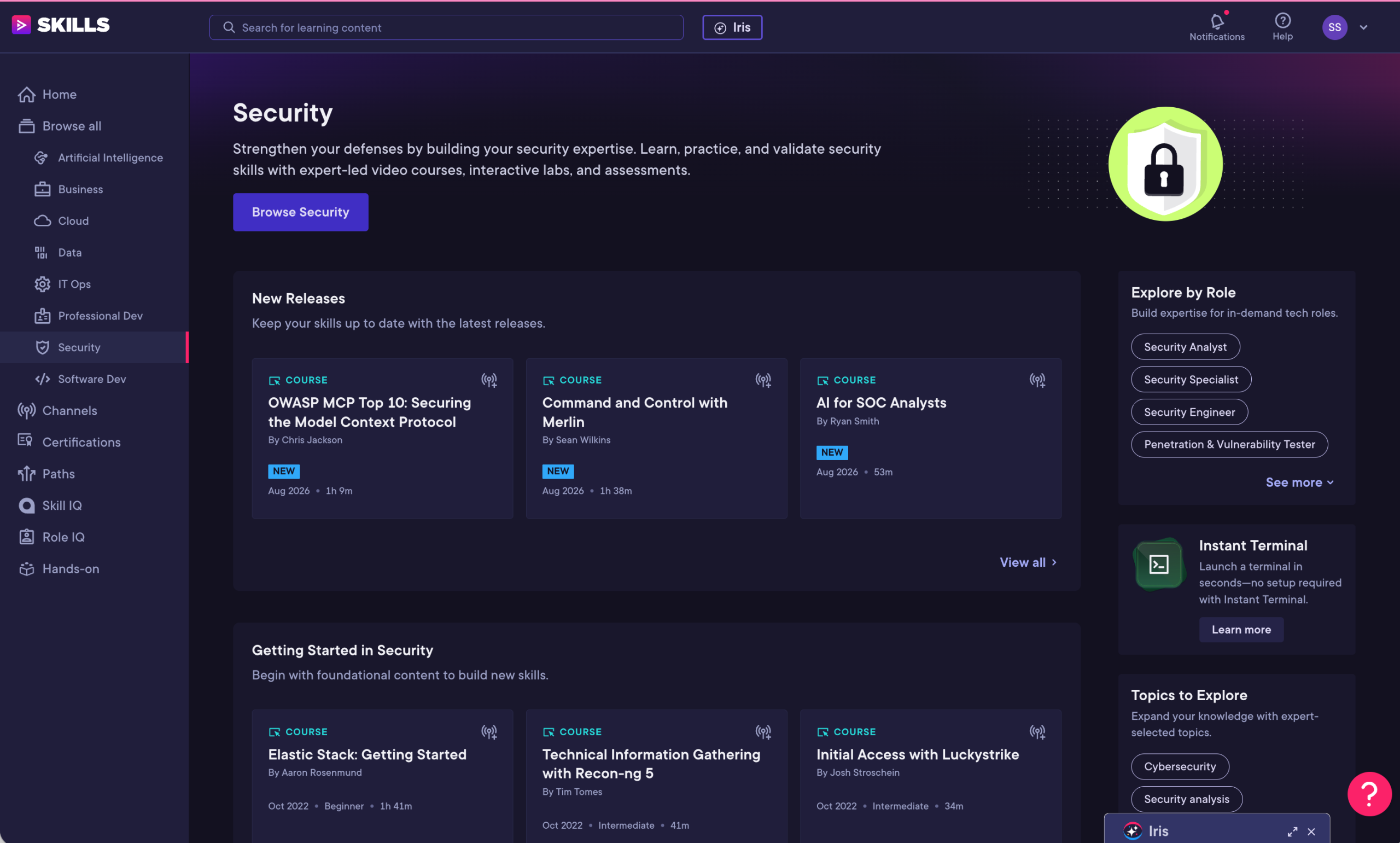
Task: Add Elastic Stack: Getting Started to channel
Action: coord(489,731)
